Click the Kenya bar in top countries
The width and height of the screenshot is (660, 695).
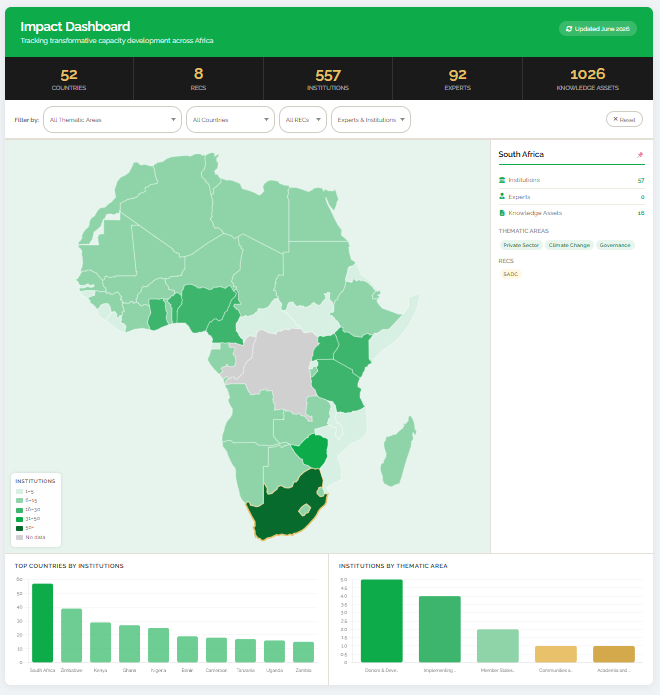coord(101,642)
